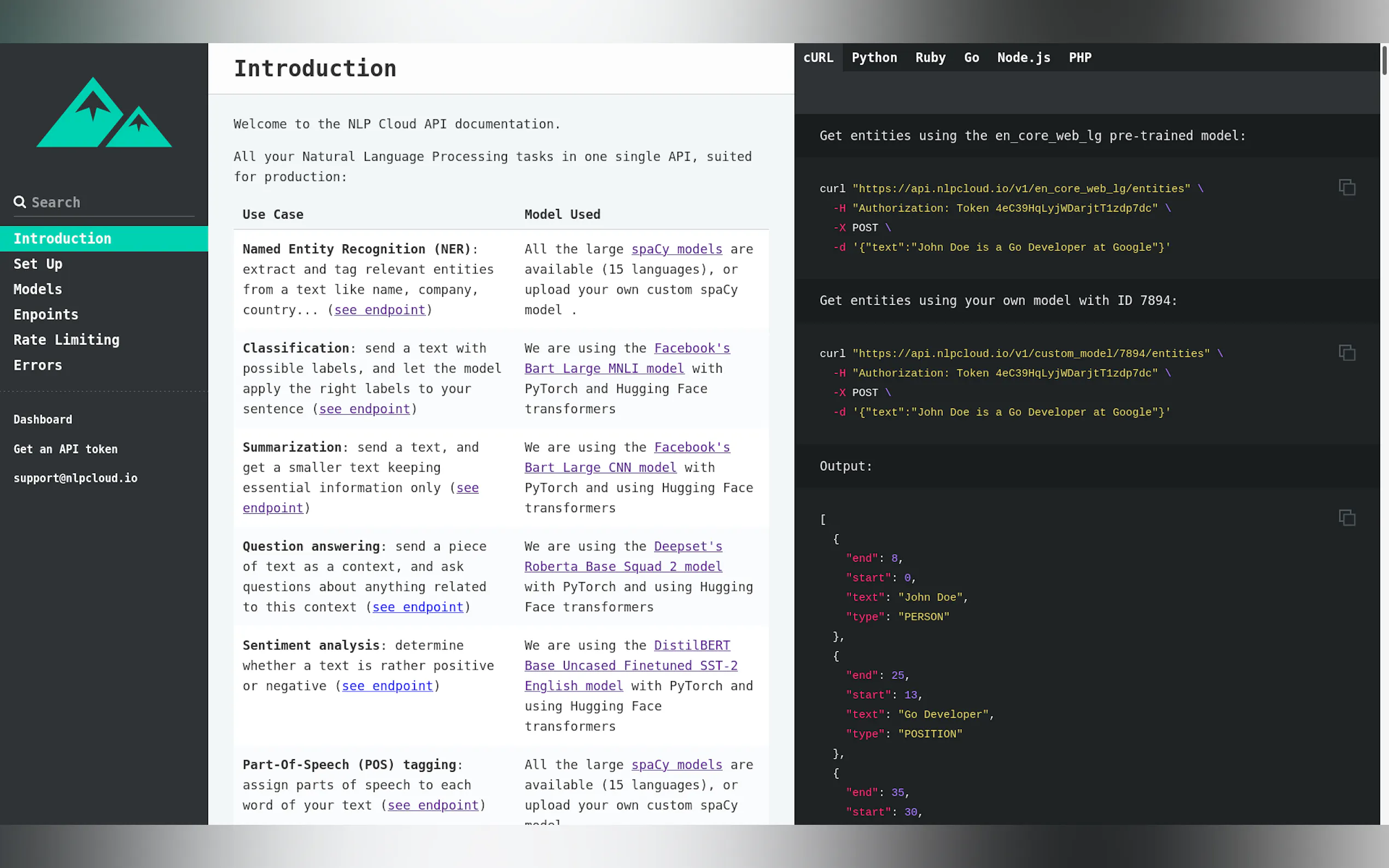This screenshot has height=868, width=1389.
Task: Switch code examples to Ruby tab
Action: point(930,57)
